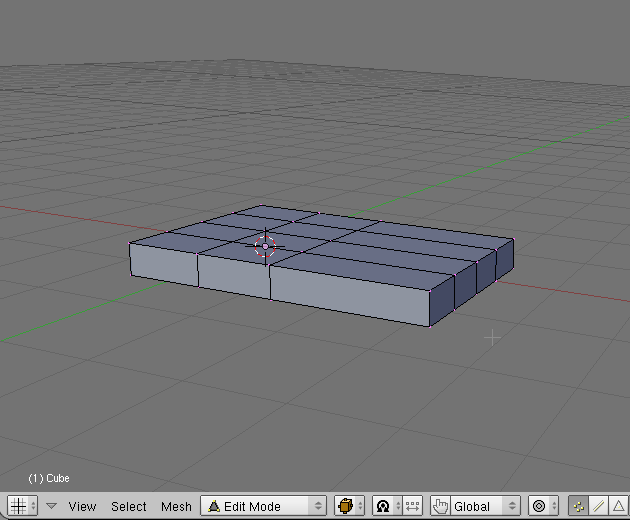Image resolution: width=630 pixels, height=520 pixels.
Task: Open the Global orientation dropdown
Action: [x=485, y=506]
